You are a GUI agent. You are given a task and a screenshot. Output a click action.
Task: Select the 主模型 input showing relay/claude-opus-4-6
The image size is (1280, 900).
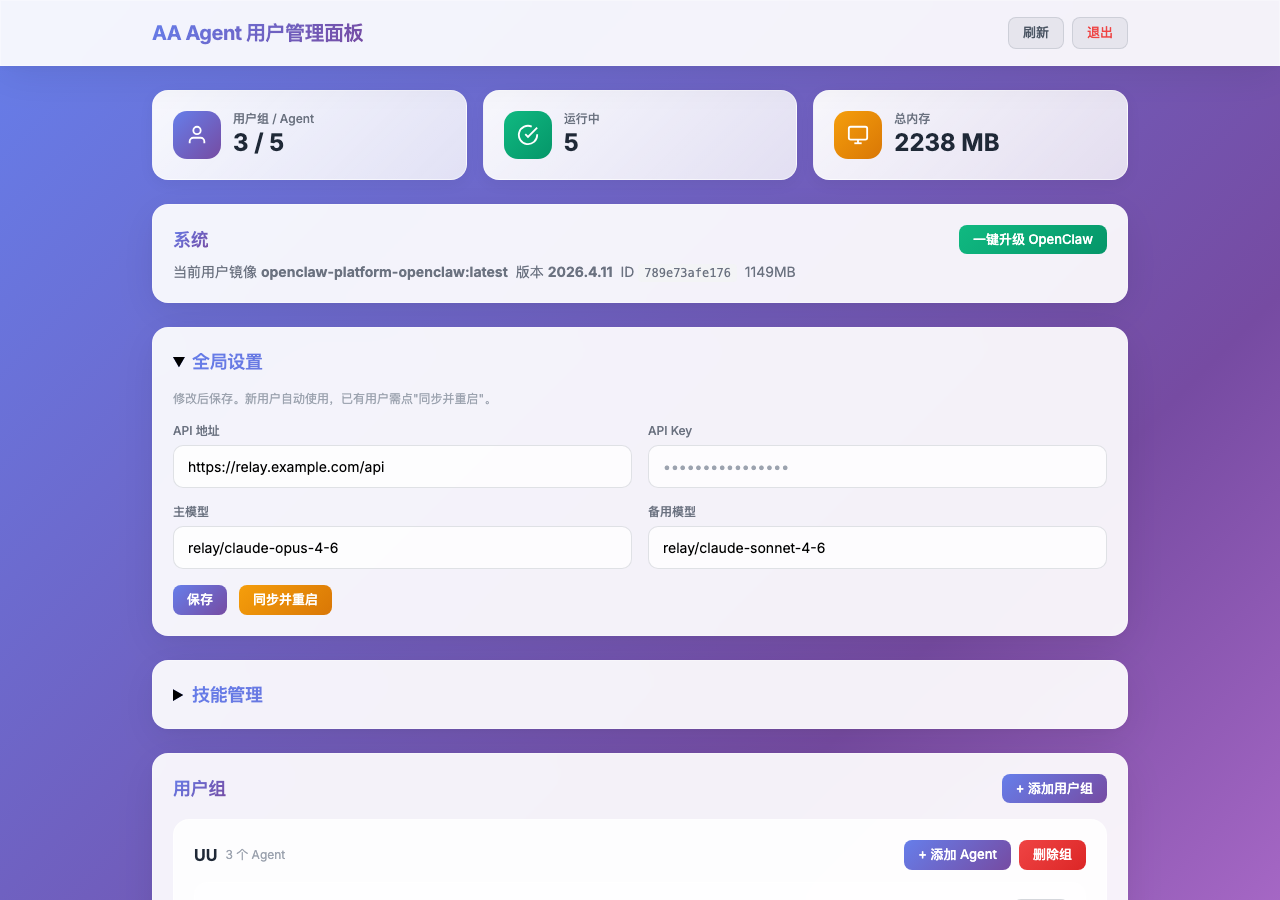[x=402, y=547]
